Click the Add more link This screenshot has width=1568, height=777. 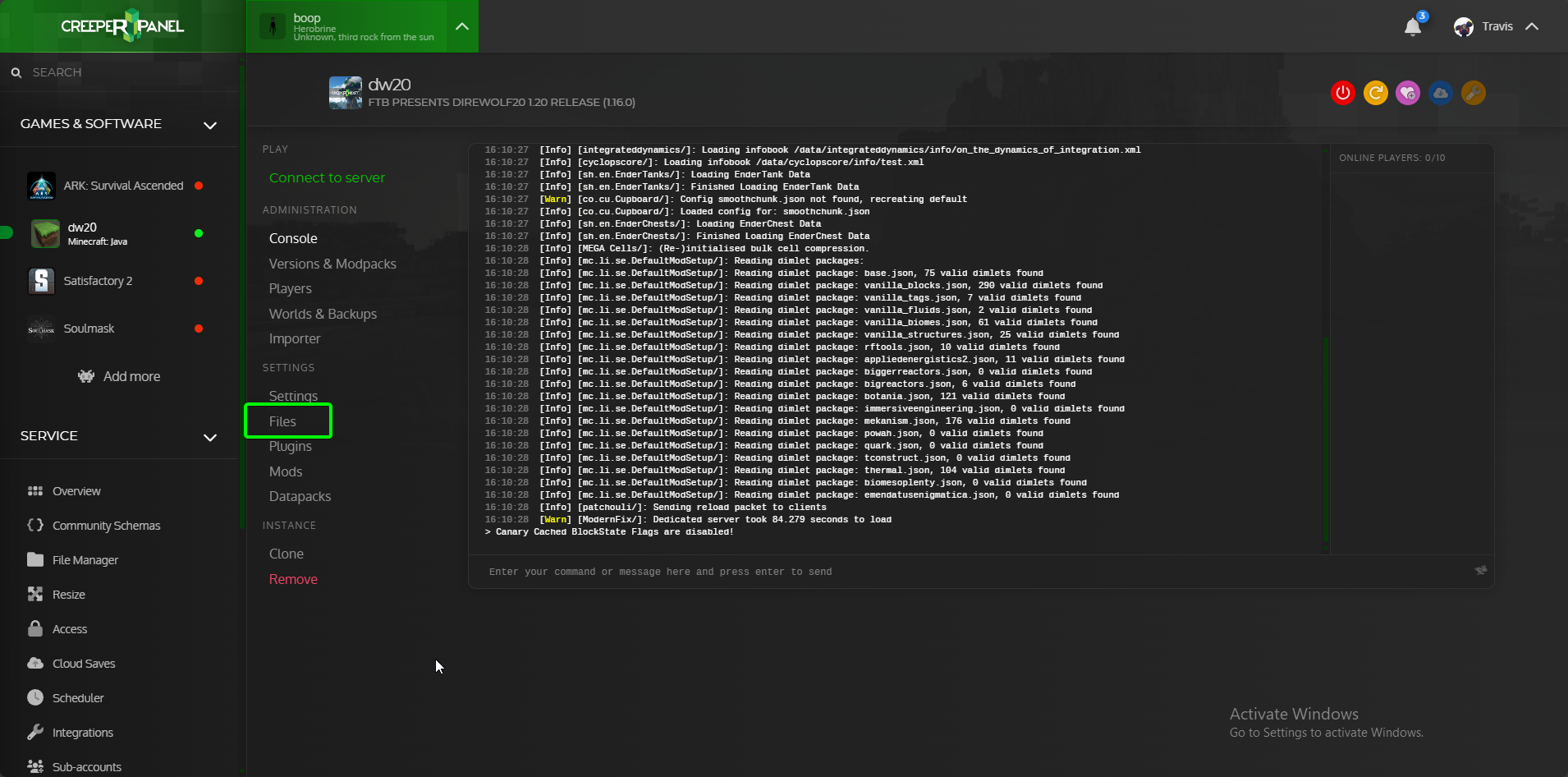(131, 376)
